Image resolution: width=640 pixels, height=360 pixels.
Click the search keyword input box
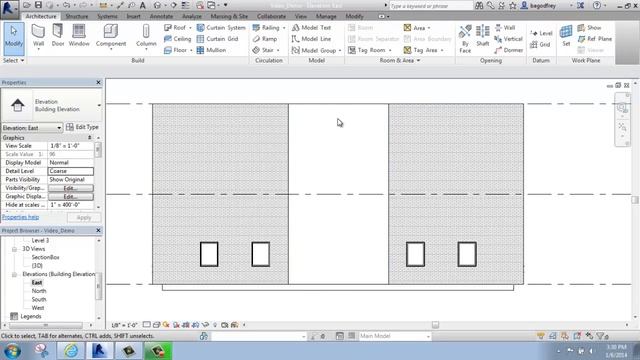[431, 6]
